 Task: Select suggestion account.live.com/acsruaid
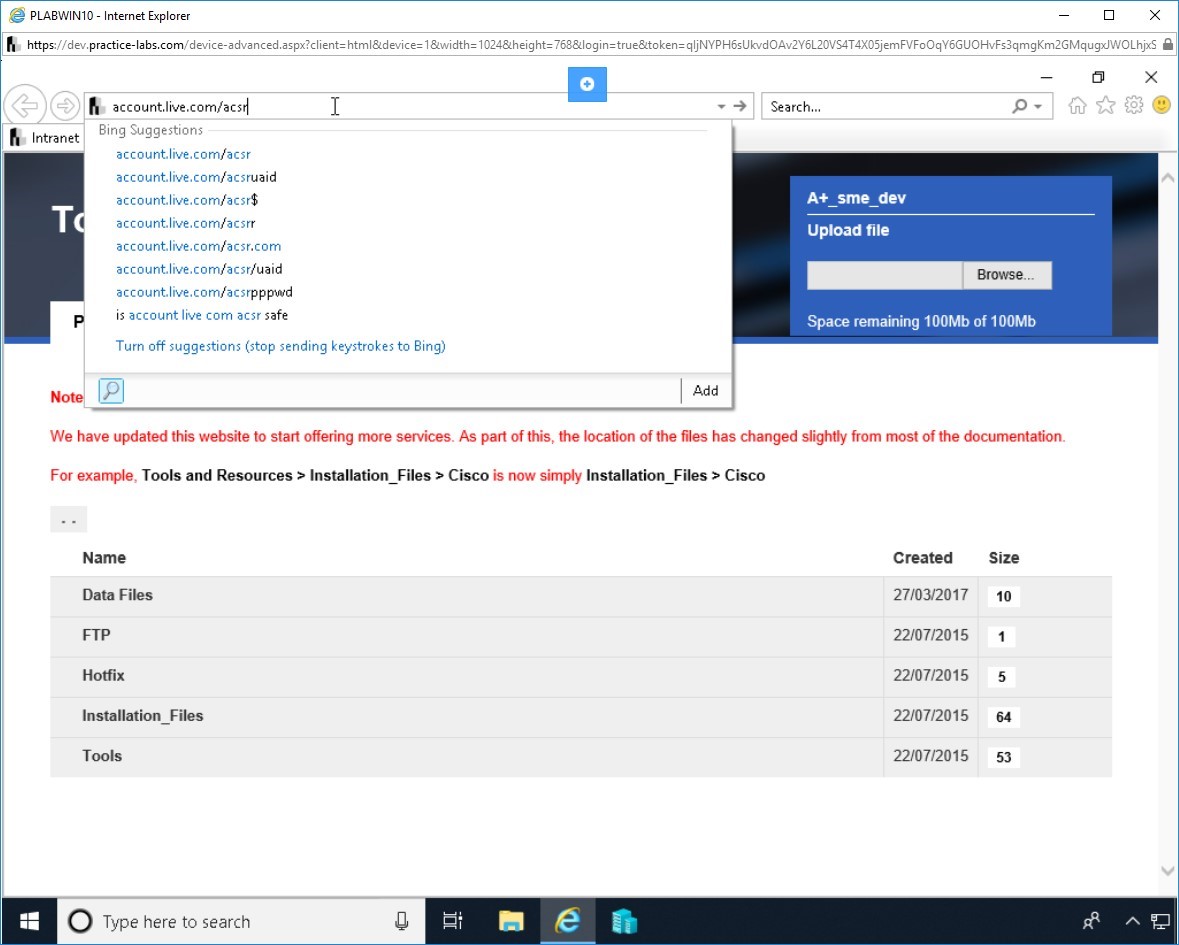(x=195, y=177)
